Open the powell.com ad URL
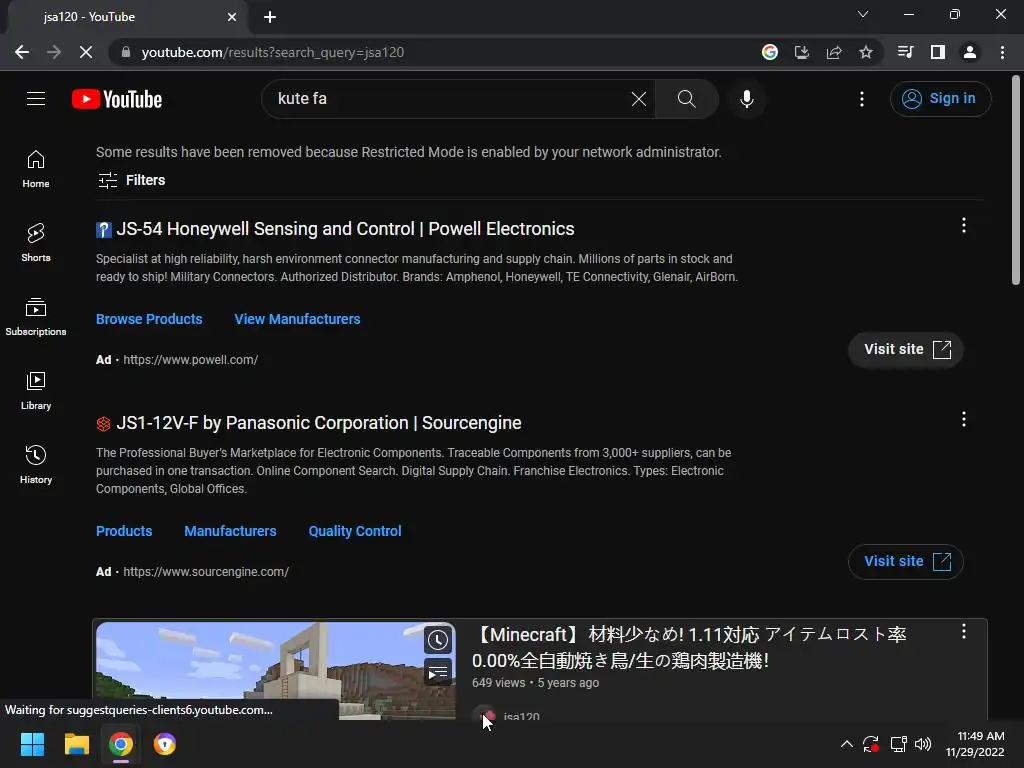 click(190, 360)
